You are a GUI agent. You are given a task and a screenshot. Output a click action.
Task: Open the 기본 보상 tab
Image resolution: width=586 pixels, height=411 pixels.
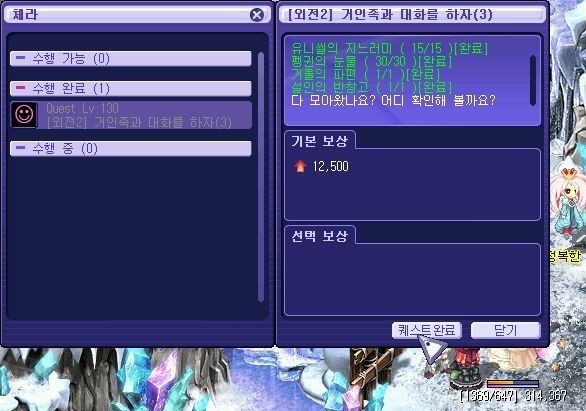[320, 141]
